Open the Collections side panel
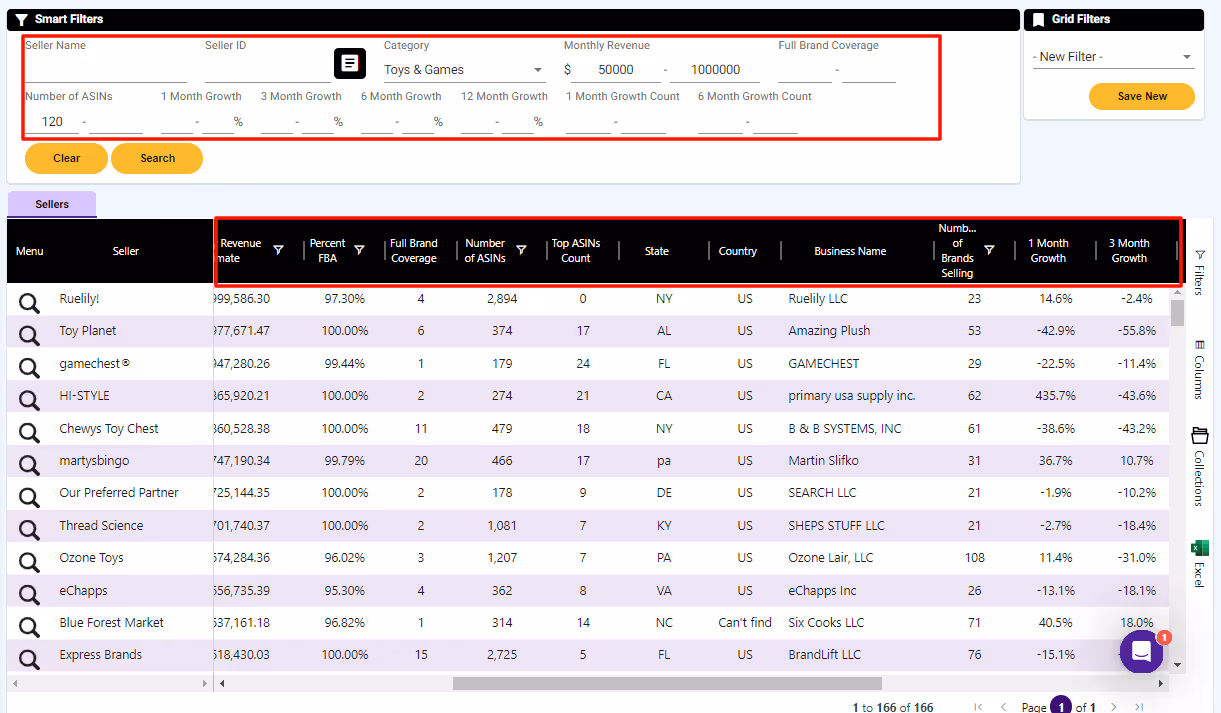The image size is (1221, 713). point(1200,467)
